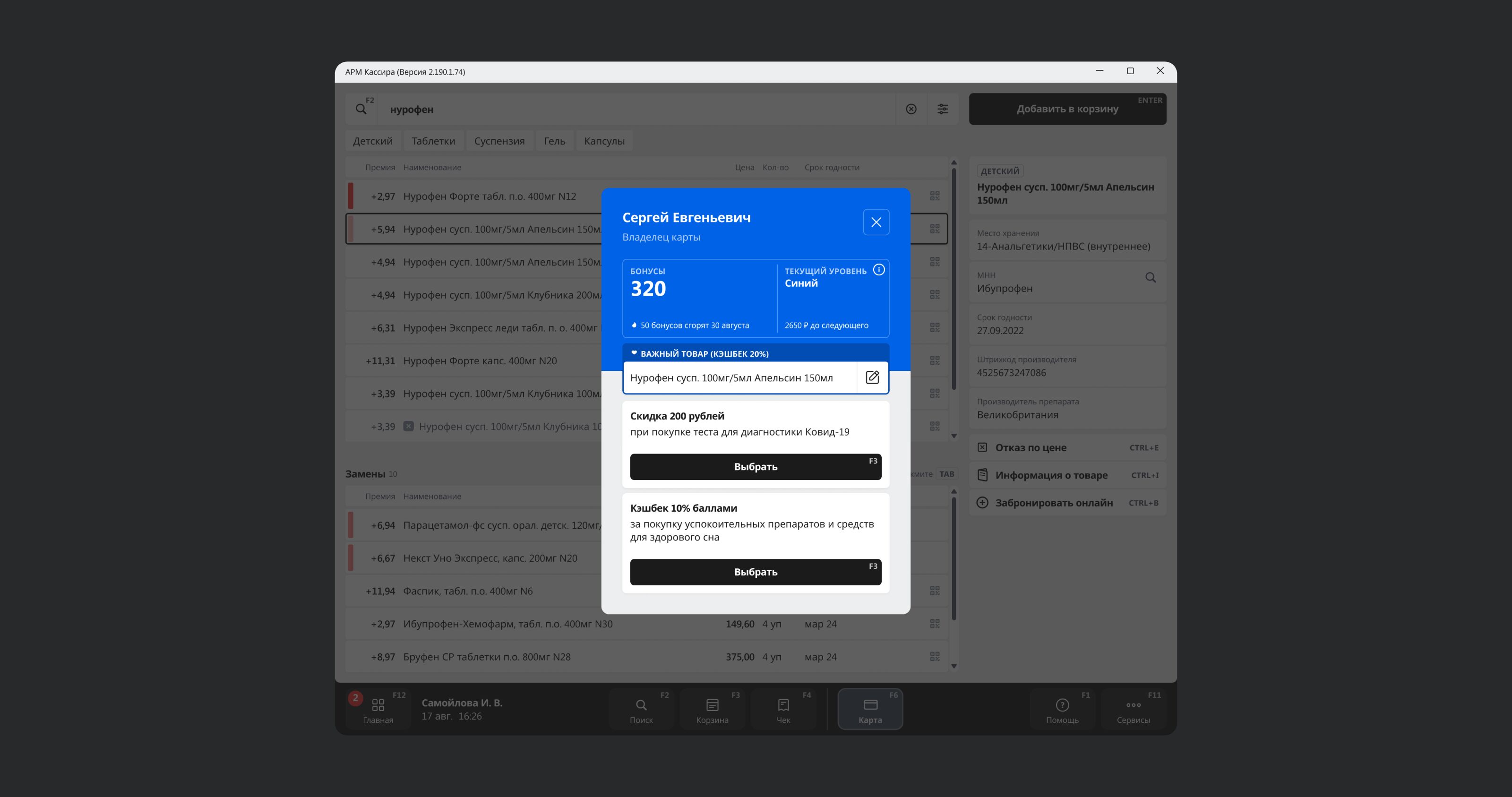Clear the search field with the X icon

coord(911,109)
